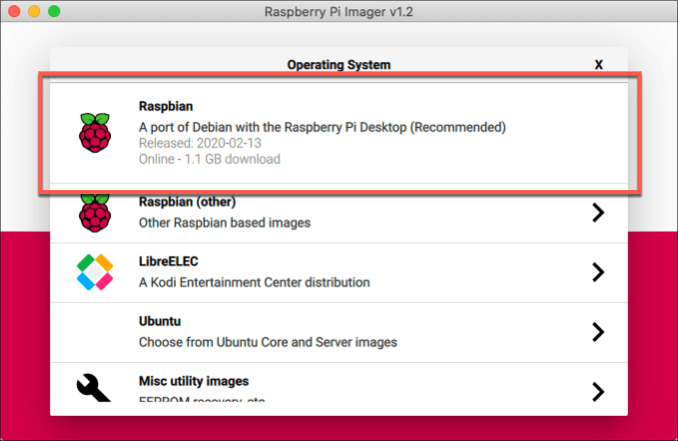Image resolution: width=678 pixels, height=441 pixels.
Task: Open 'Raspbian (other)' list entry title
Action: [x=187, y=202]
